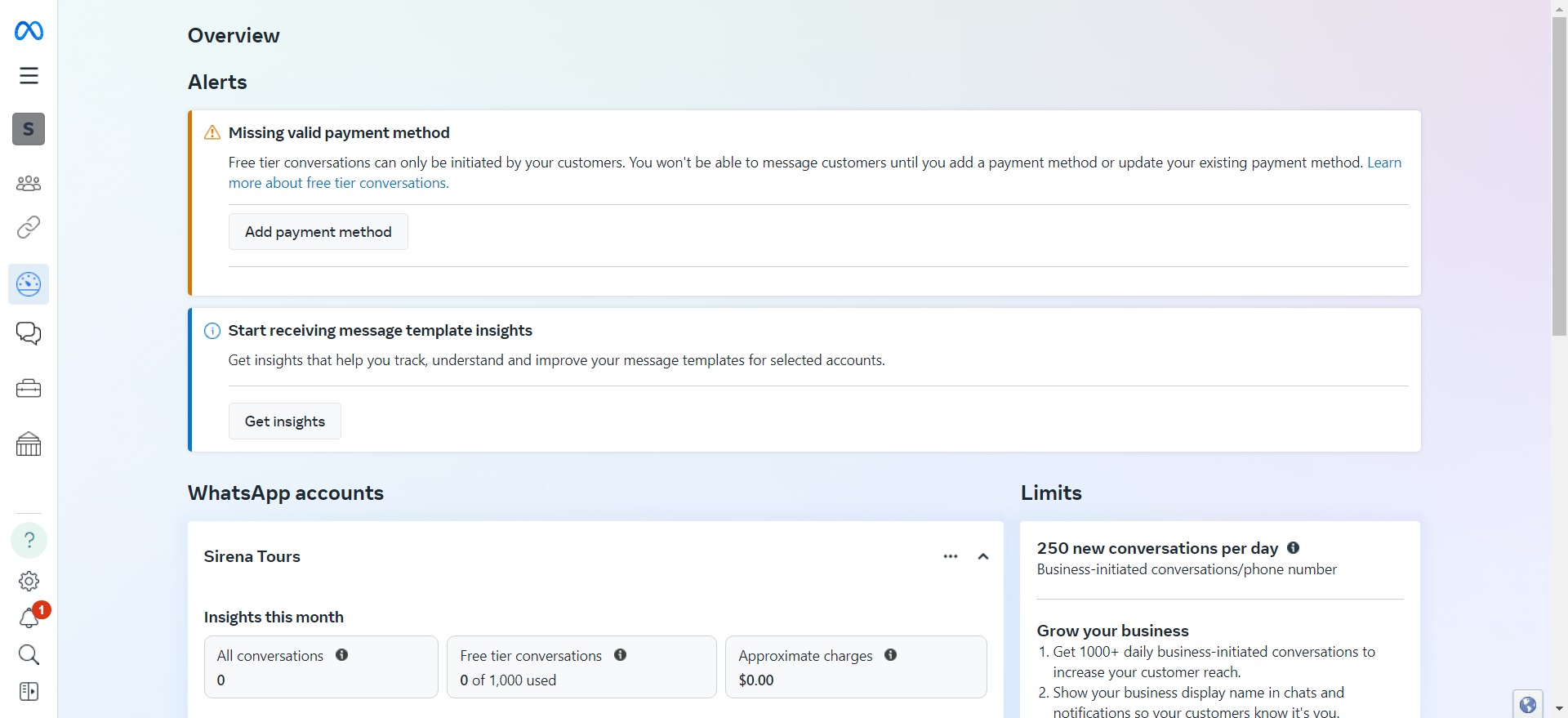Image resolution: width=1568 pixels, height=718 pixels.
Task: Click 'Start receiving message template insights' heading
Action: [x=381, y=331]
